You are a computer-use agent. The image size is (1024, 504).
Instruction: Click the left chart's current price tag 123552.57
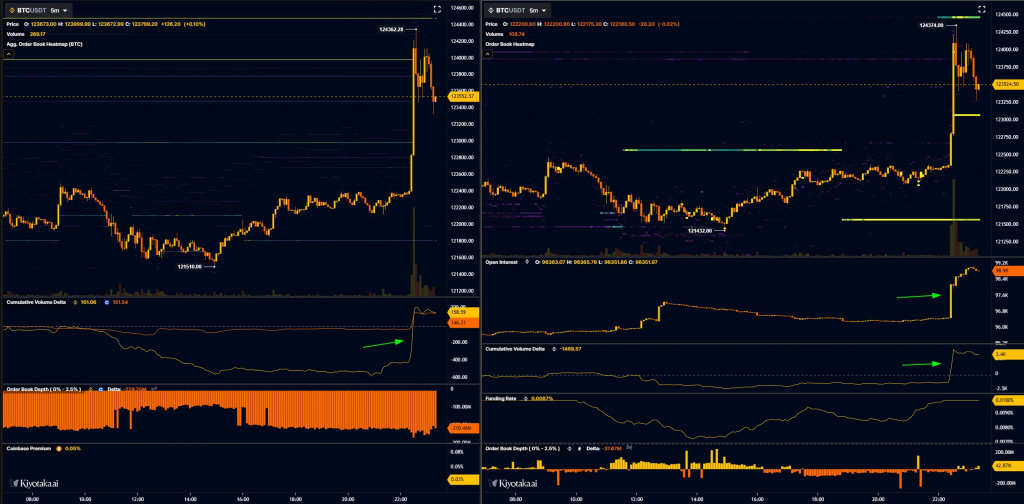pyautogui.click(x=461, y=97)
